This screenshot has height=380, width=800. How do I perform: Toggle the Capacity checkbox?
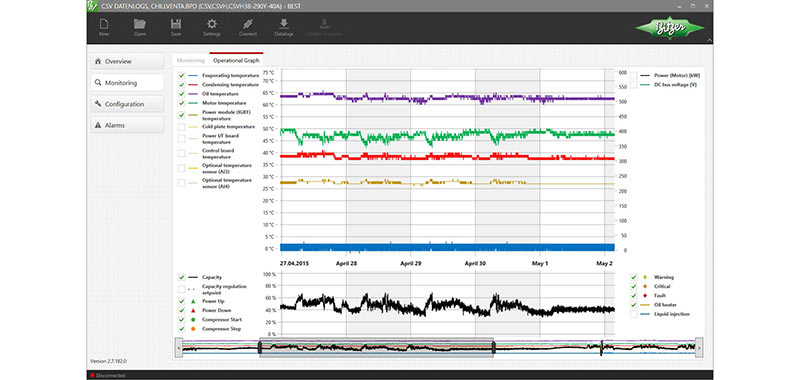click(x=181, y=277)
